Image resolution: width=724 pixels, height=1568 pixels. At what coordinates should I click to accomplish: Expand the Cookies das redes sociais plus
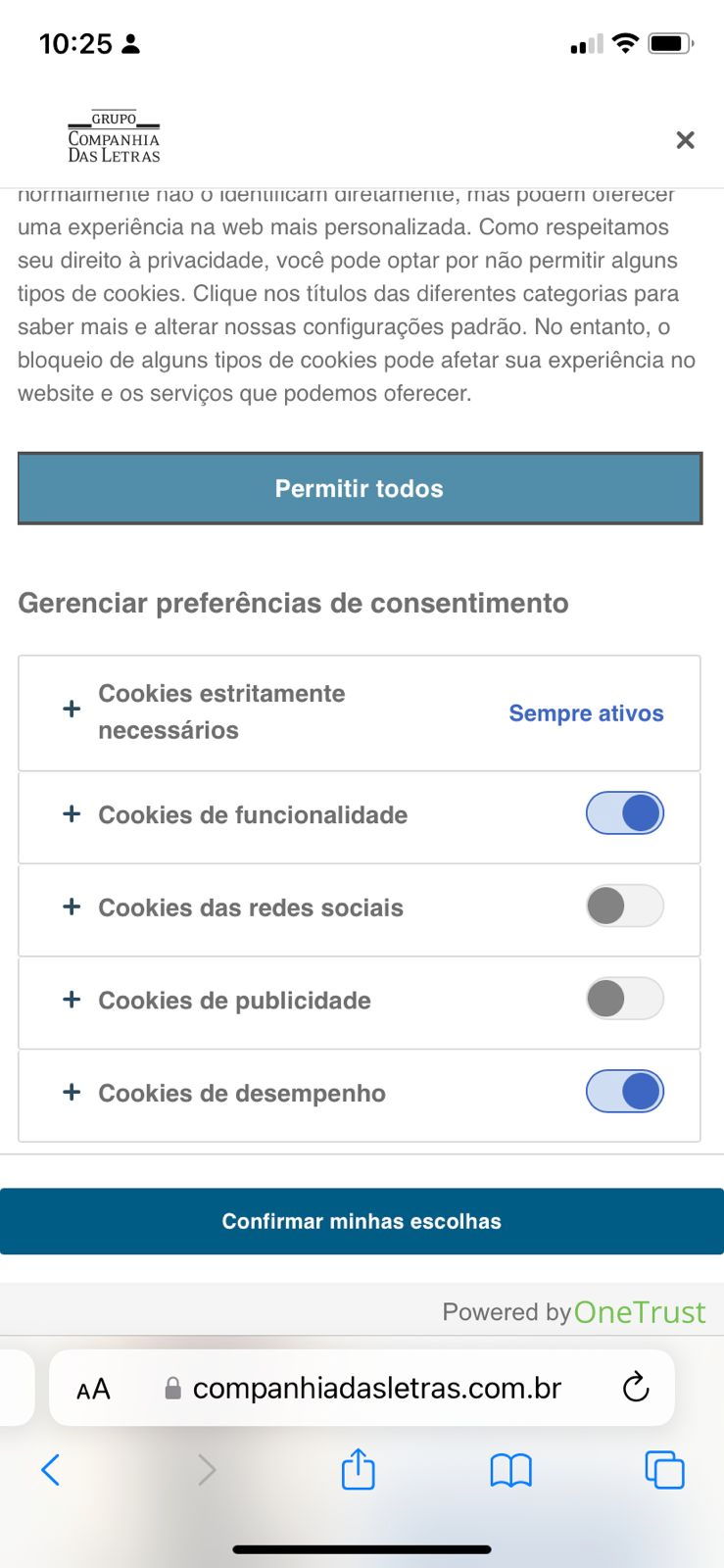72,907
